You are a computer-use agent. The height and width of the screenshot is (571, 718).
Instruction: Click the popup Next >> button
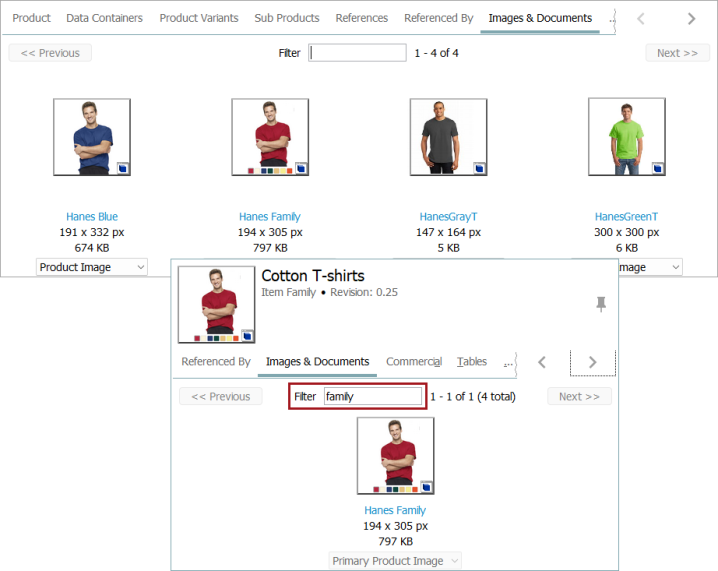(579, 397)
